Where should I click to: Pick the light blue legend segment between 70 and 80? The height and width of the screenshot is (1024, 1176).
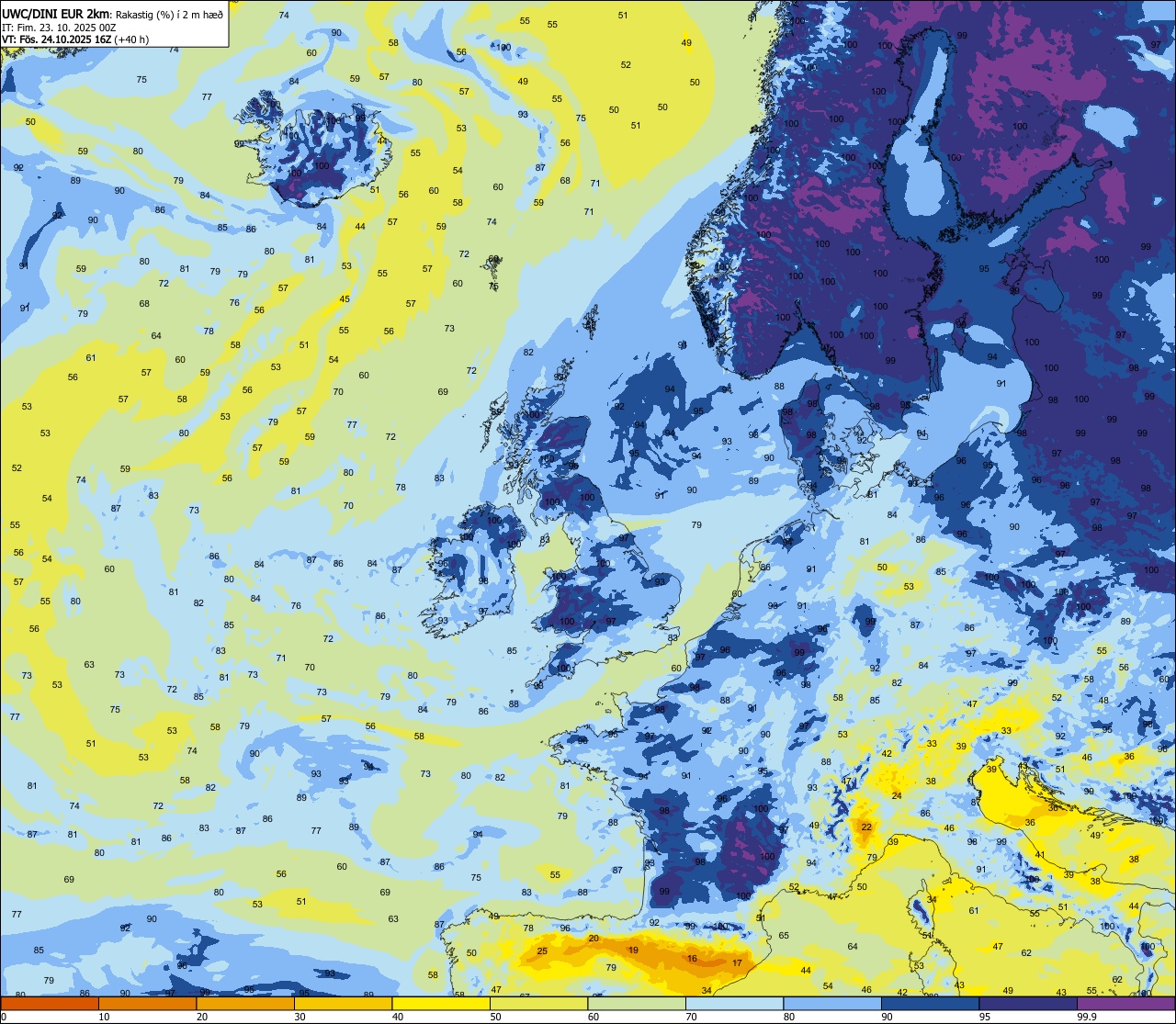pos(734,1003)
